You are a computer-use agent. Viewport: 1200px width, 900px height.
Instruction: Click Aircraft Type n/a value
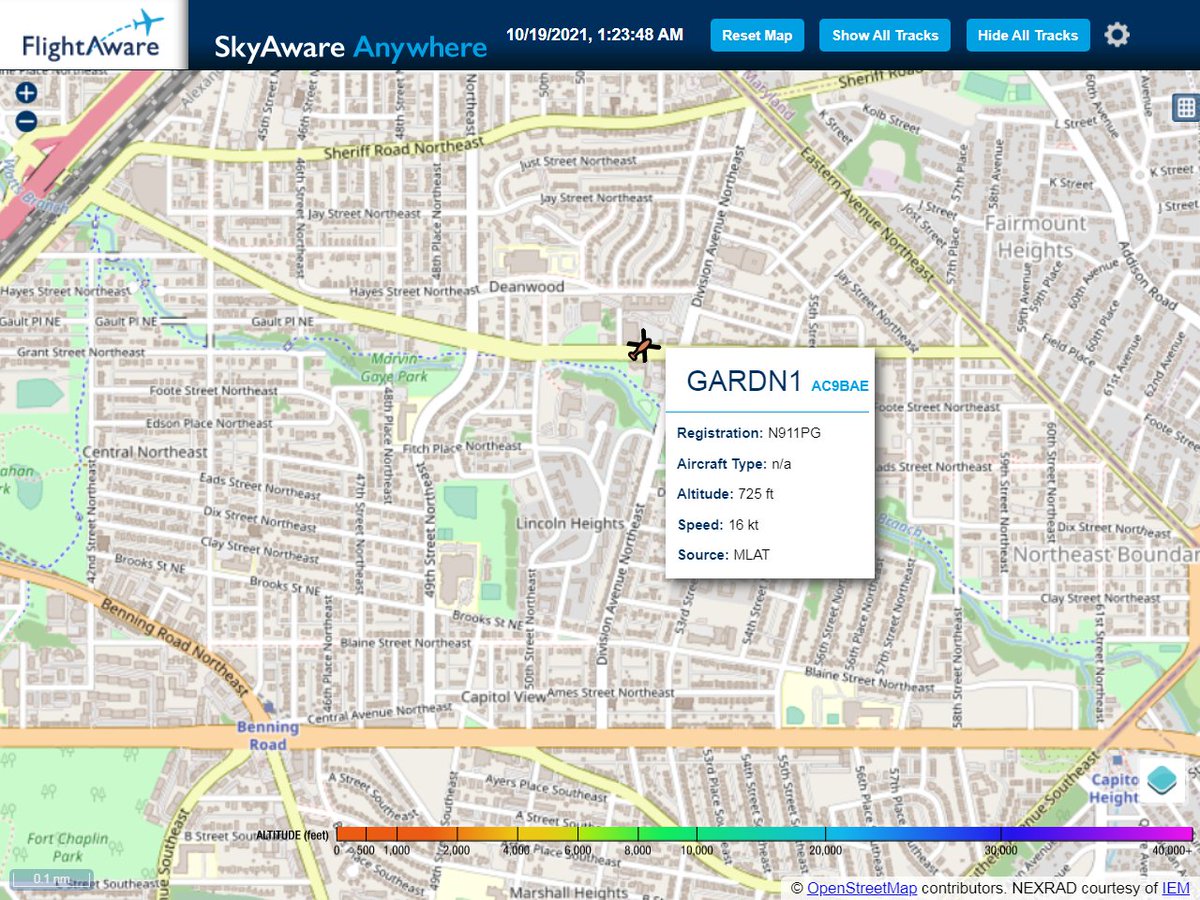tap(780, 464)
